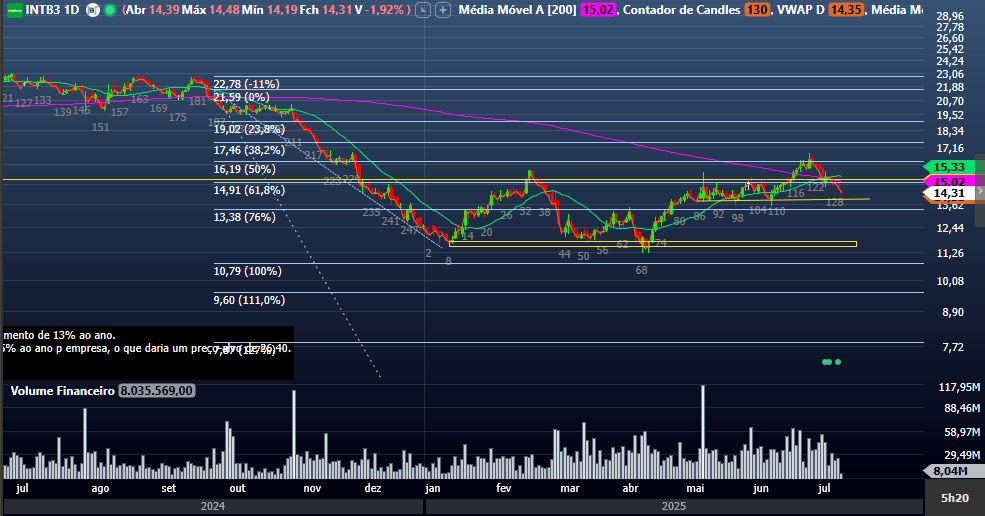Click the Volume Financeiro panel label
This screenshot has height=516, width=985.
click(62, 391)
